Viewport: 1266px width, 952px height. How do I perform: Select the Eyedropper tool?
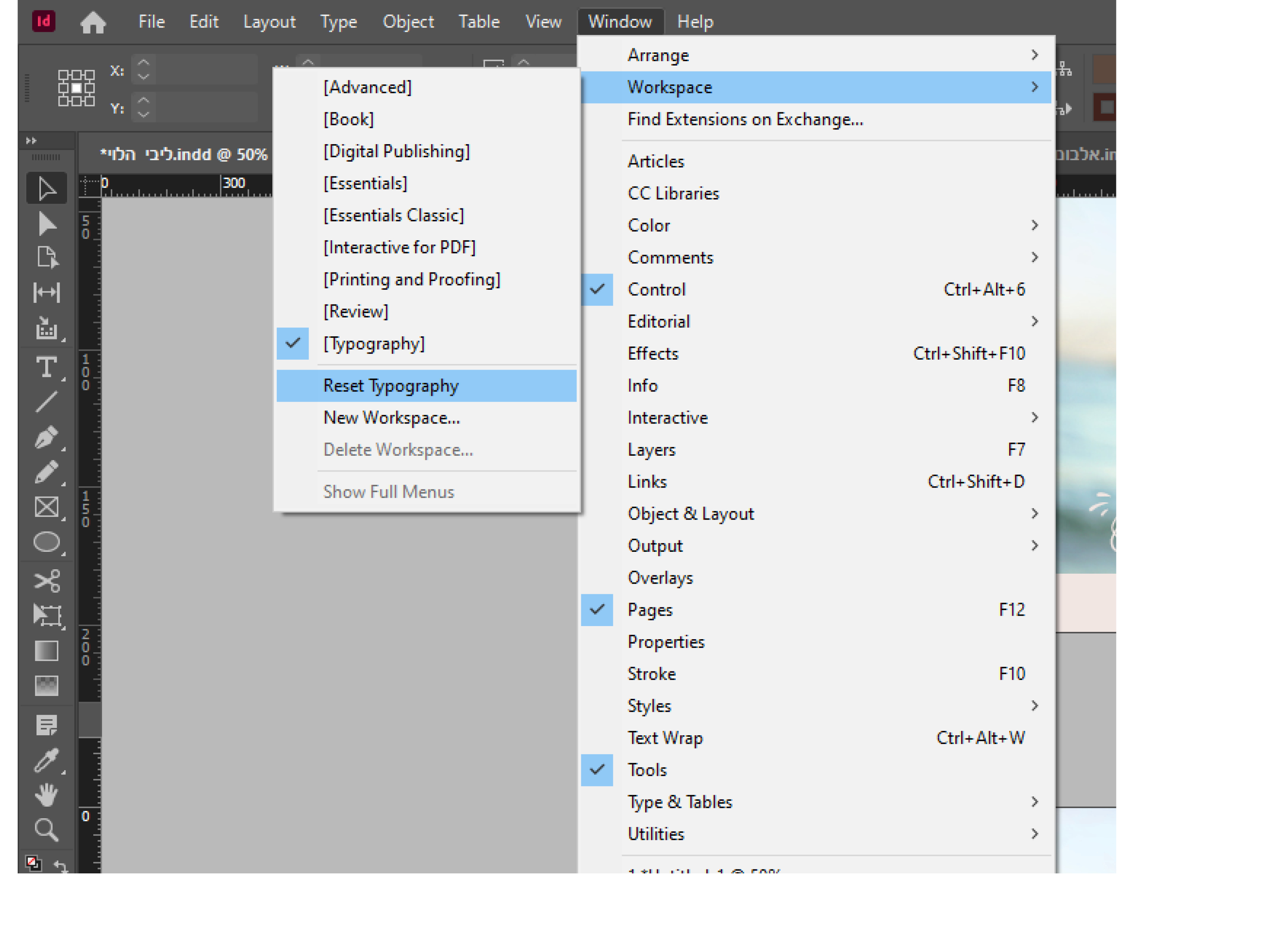click(x=46, y=759)
